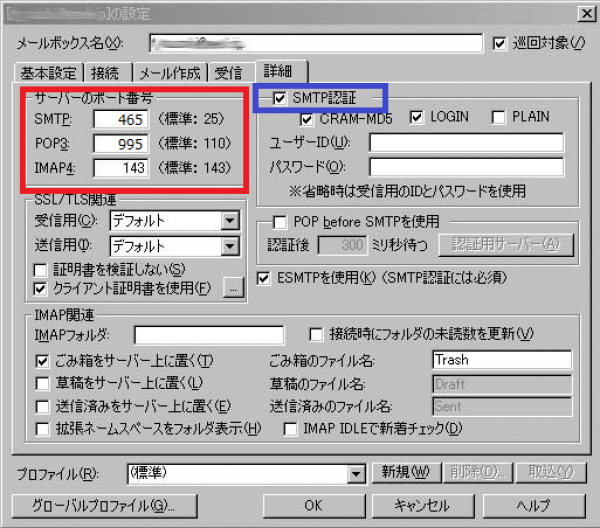Viewport: 600px width, 528px height.
Task: Enable POP before SMTPを使用 option
Action: [x=279, y=221]
